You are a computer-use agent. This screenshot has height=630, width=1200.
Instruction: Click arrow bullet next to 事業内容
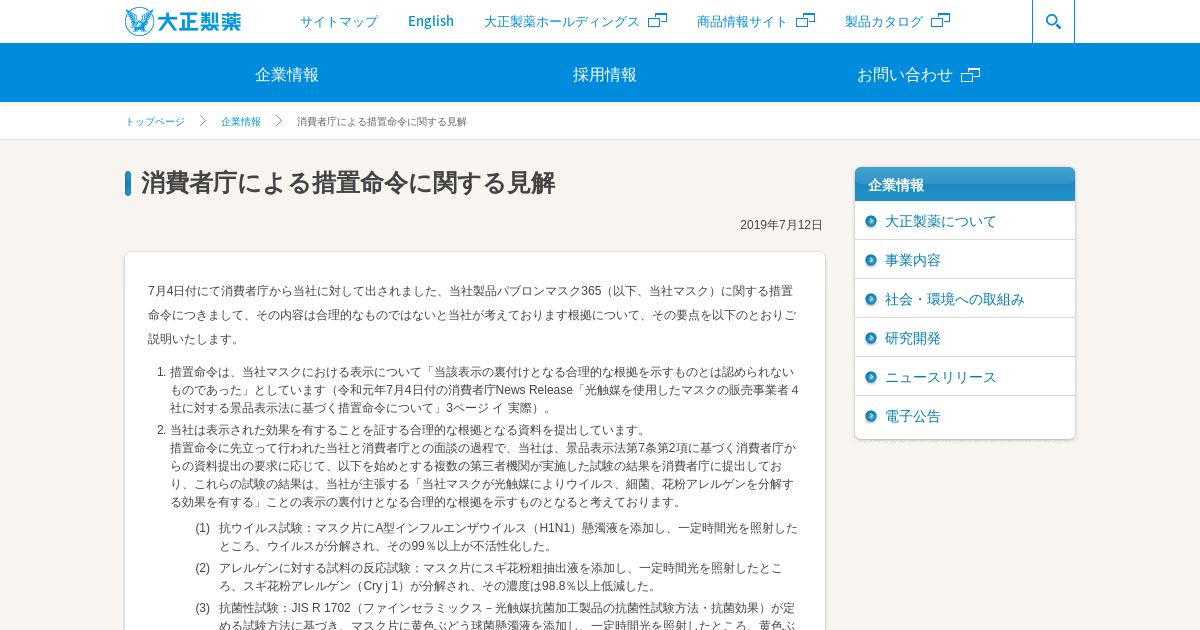coord(871,260)
